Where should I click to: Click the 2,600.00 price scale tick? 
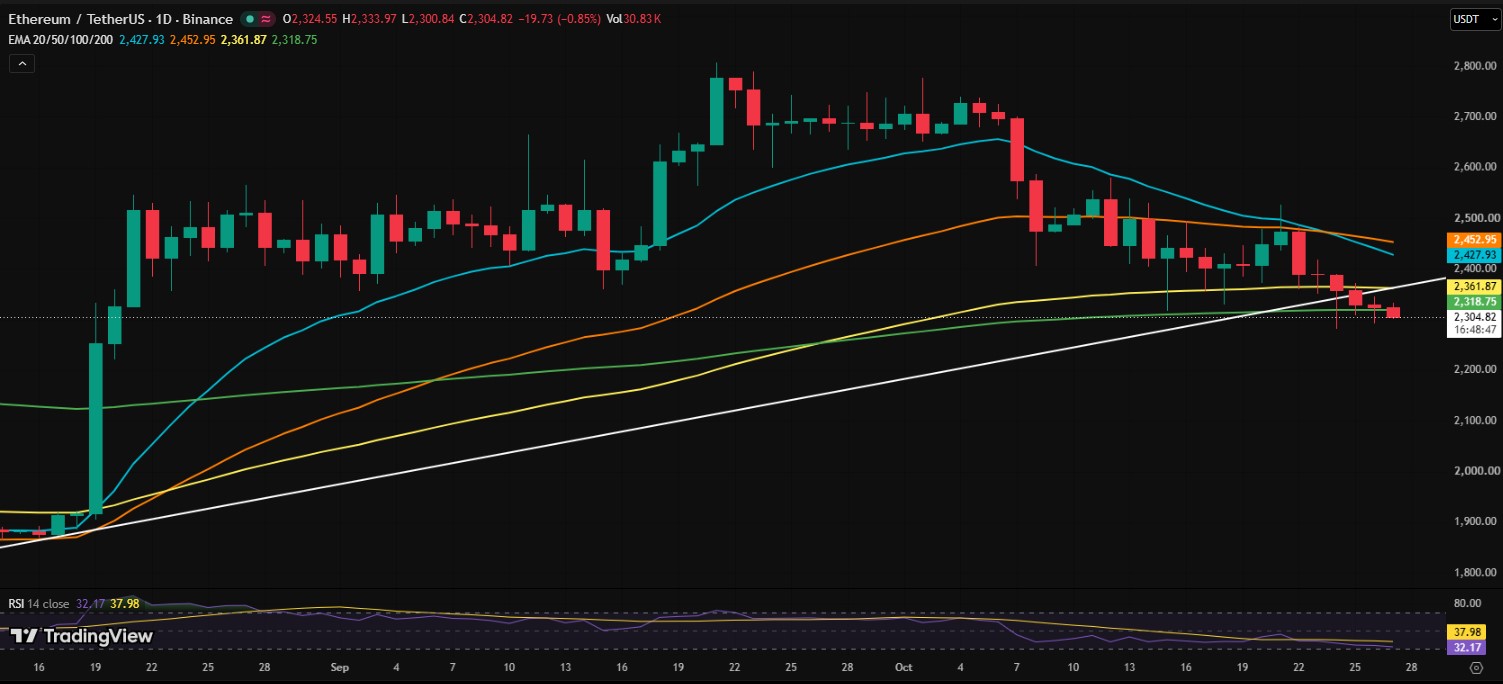(x=1473, y=167)
